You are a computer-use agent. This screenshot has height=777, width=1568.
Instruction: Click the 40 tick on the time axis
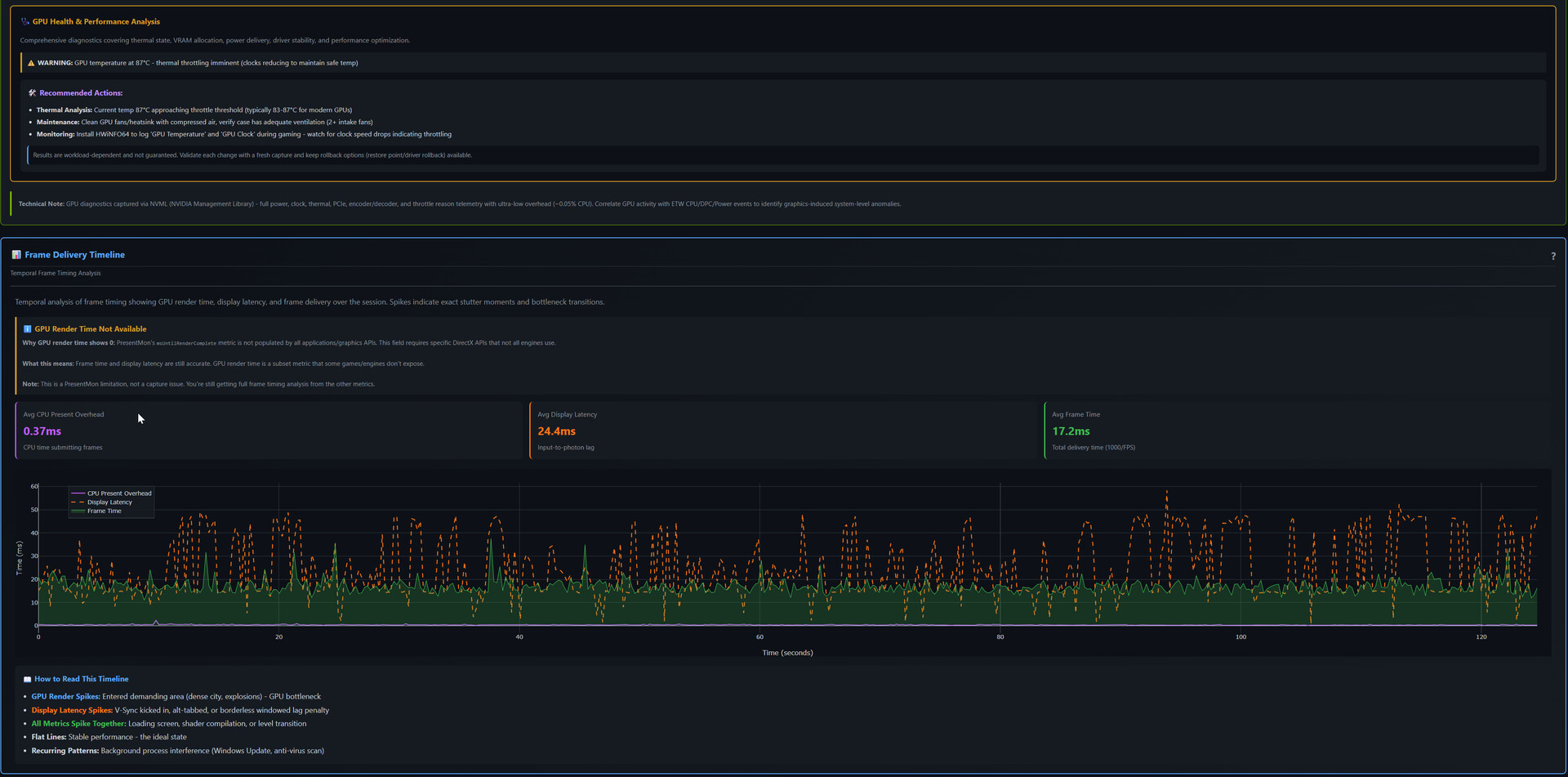click(x=519, y=637)
